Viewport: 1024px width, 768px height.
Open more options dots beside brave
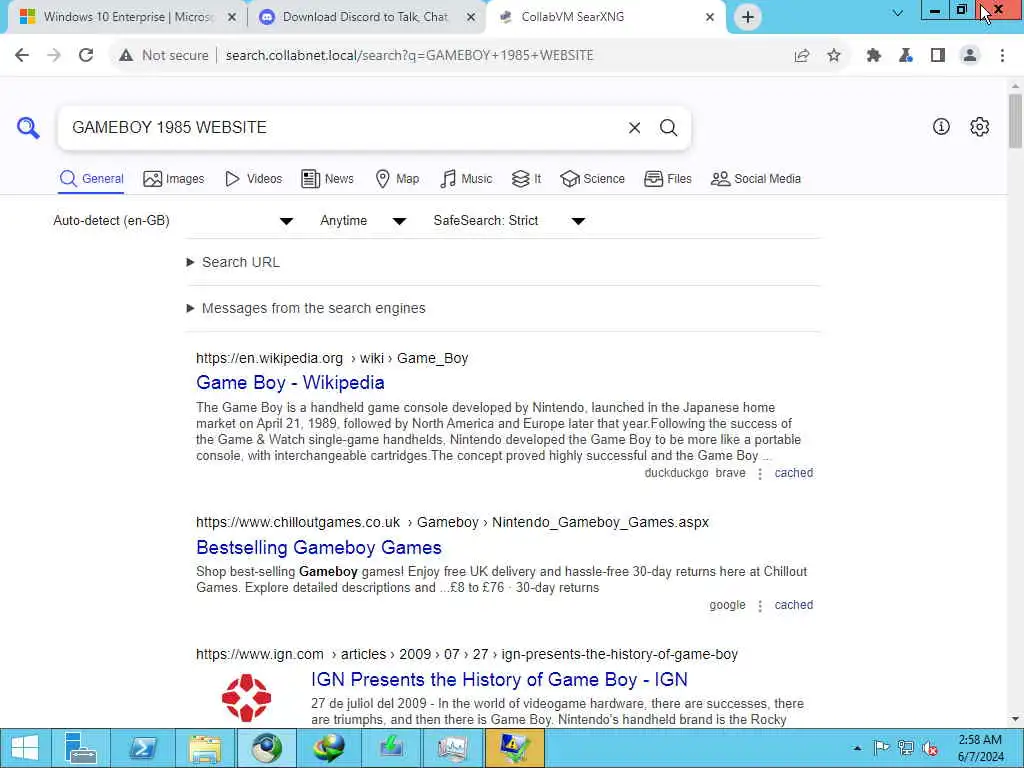coord(760,473)
